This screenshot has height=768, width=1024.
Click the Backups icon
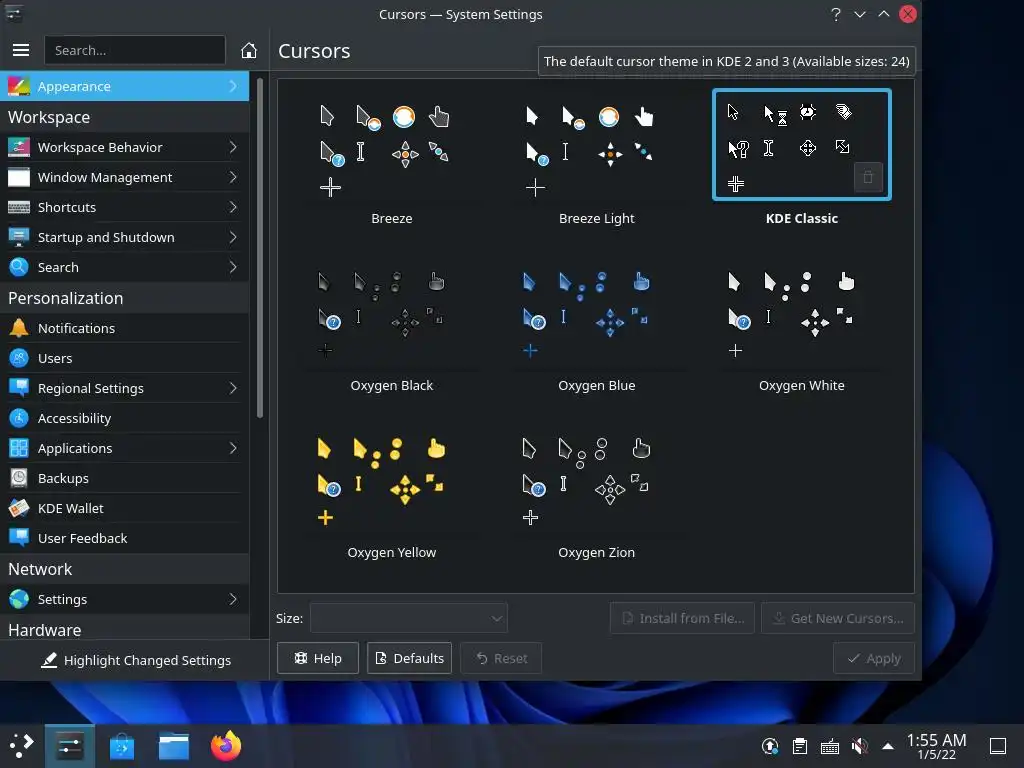(19, 478)
